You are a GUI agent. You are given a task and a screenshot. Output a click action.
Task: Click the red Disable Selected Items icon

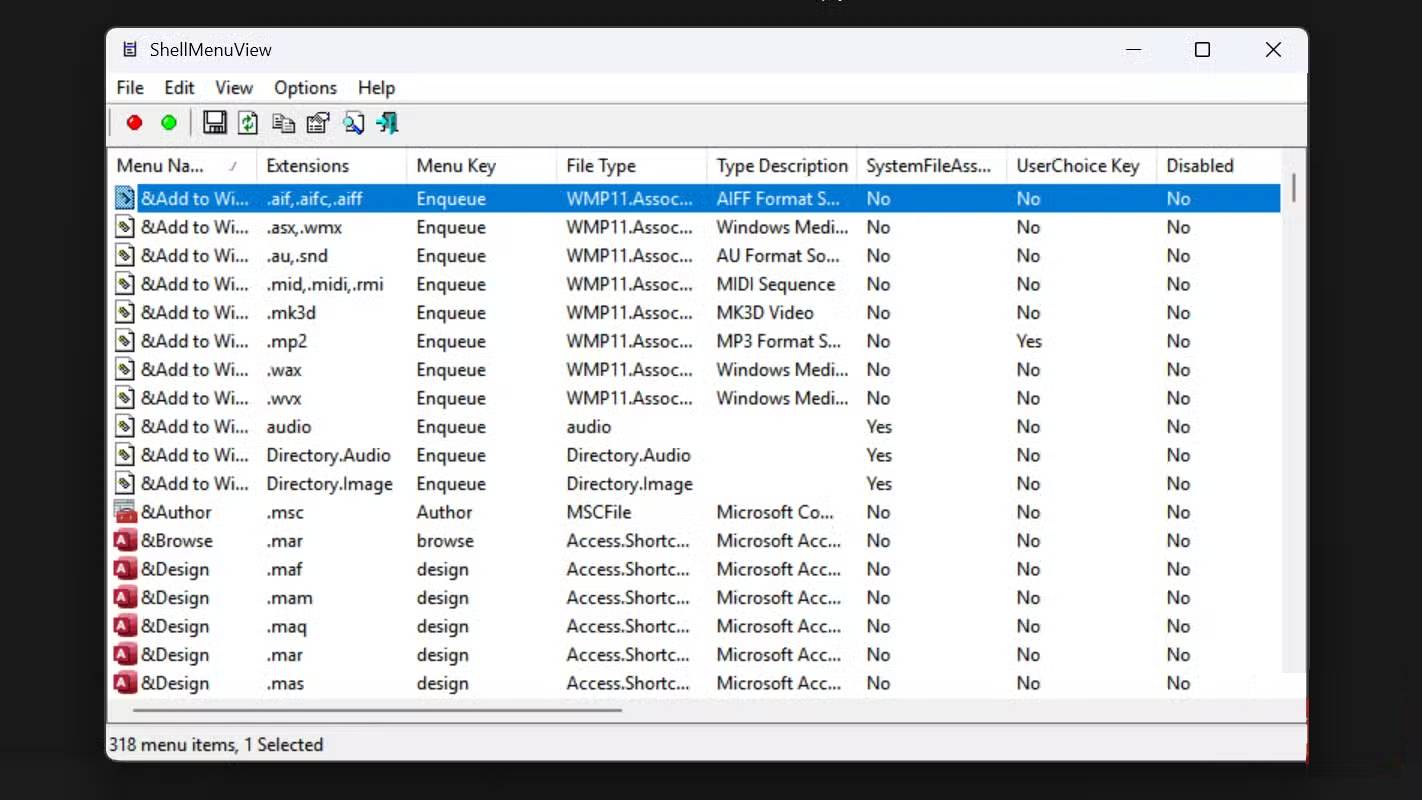point(134,123)
